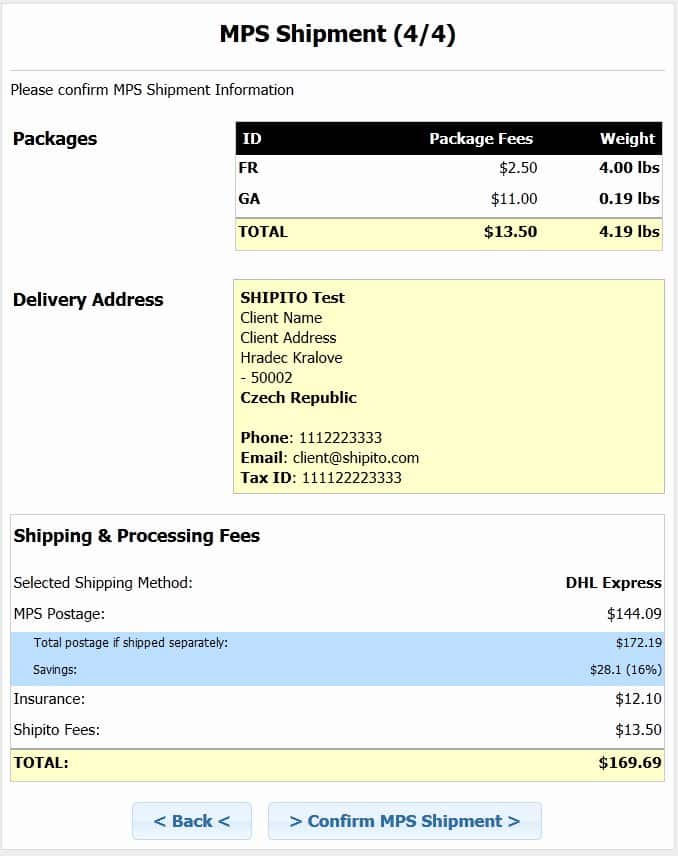This screenshot has width=678, height=856.
Task: Click the Tax ID value 111122223333
Action: [351, 477]
